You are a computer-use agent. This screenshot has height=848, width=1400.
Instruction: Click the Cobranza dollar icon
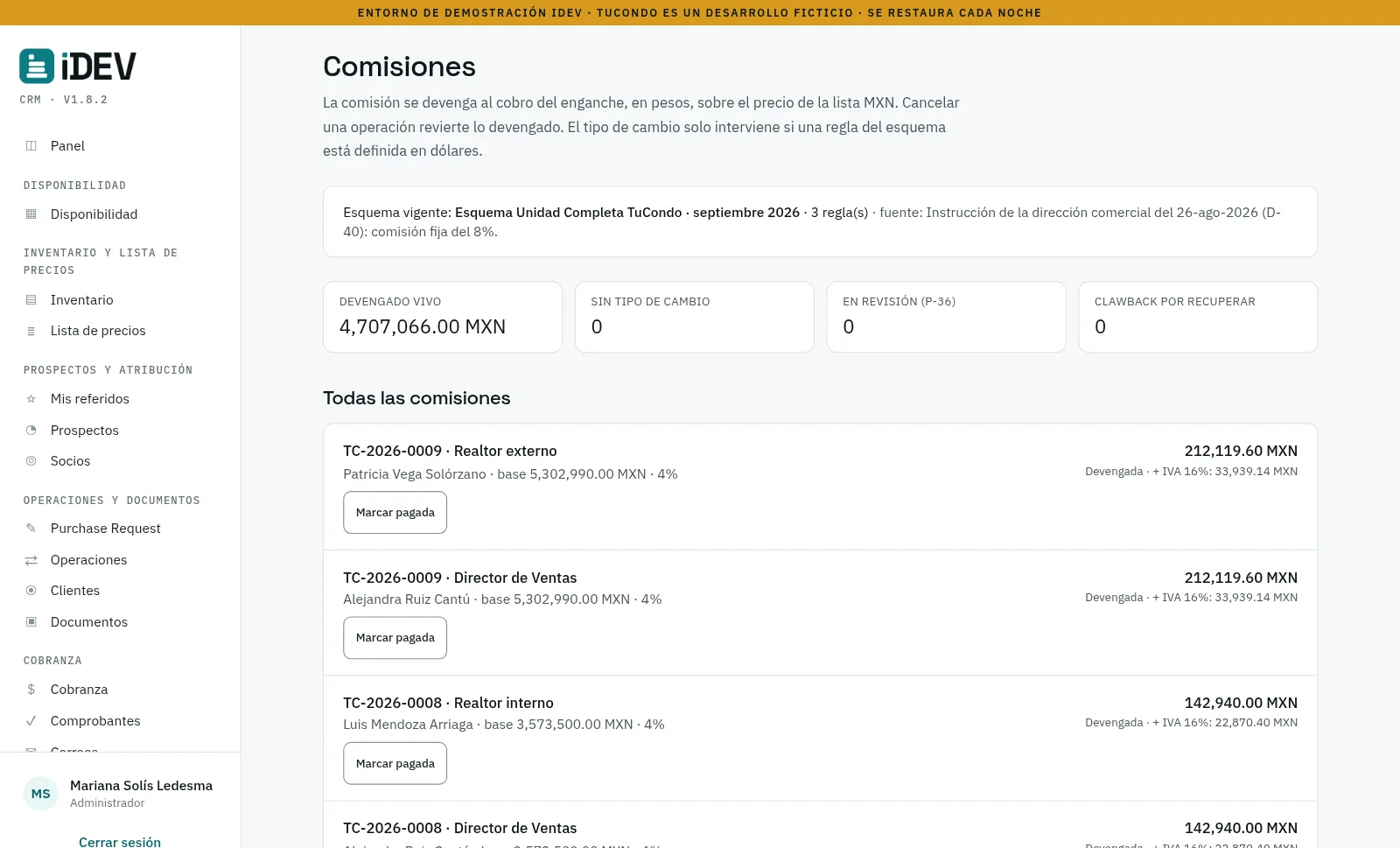31,690
